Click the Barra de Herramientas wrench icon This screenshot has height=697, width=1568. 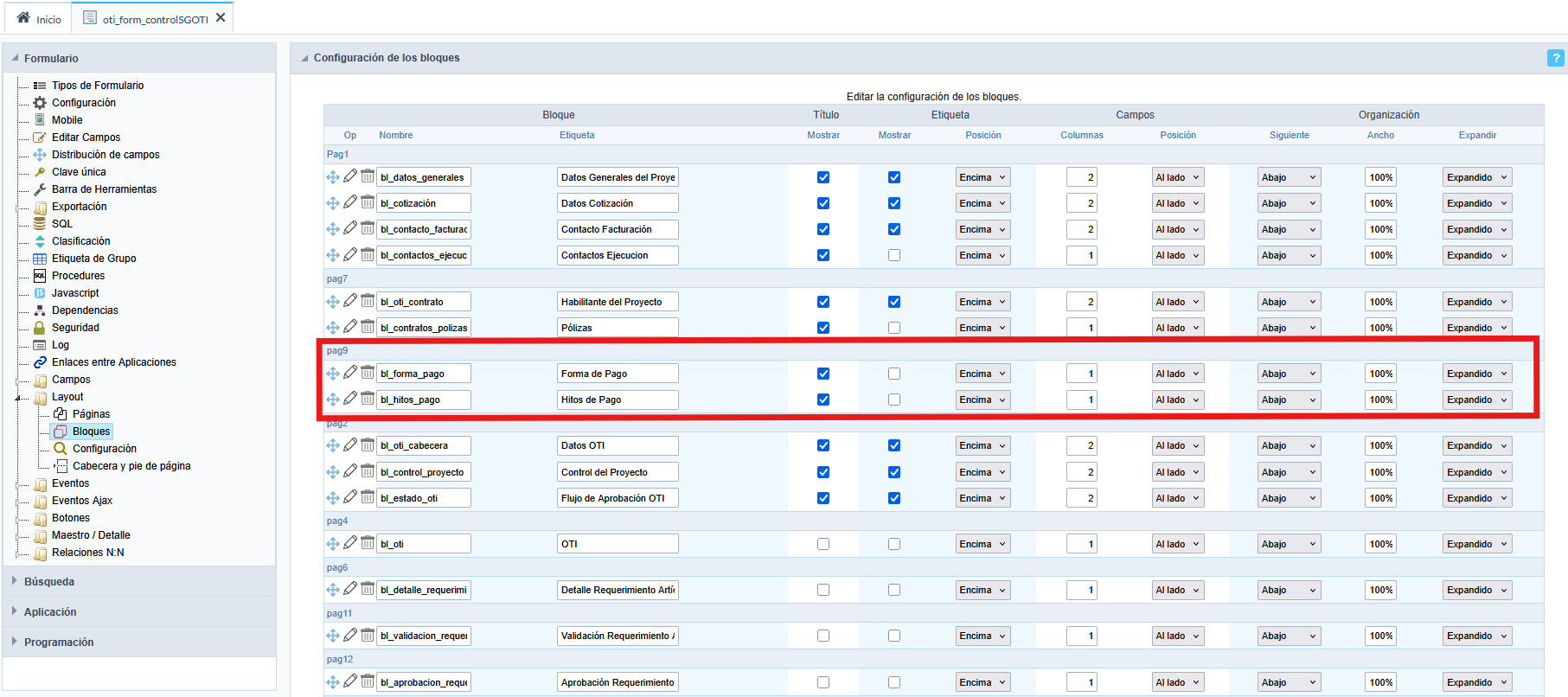40,189
